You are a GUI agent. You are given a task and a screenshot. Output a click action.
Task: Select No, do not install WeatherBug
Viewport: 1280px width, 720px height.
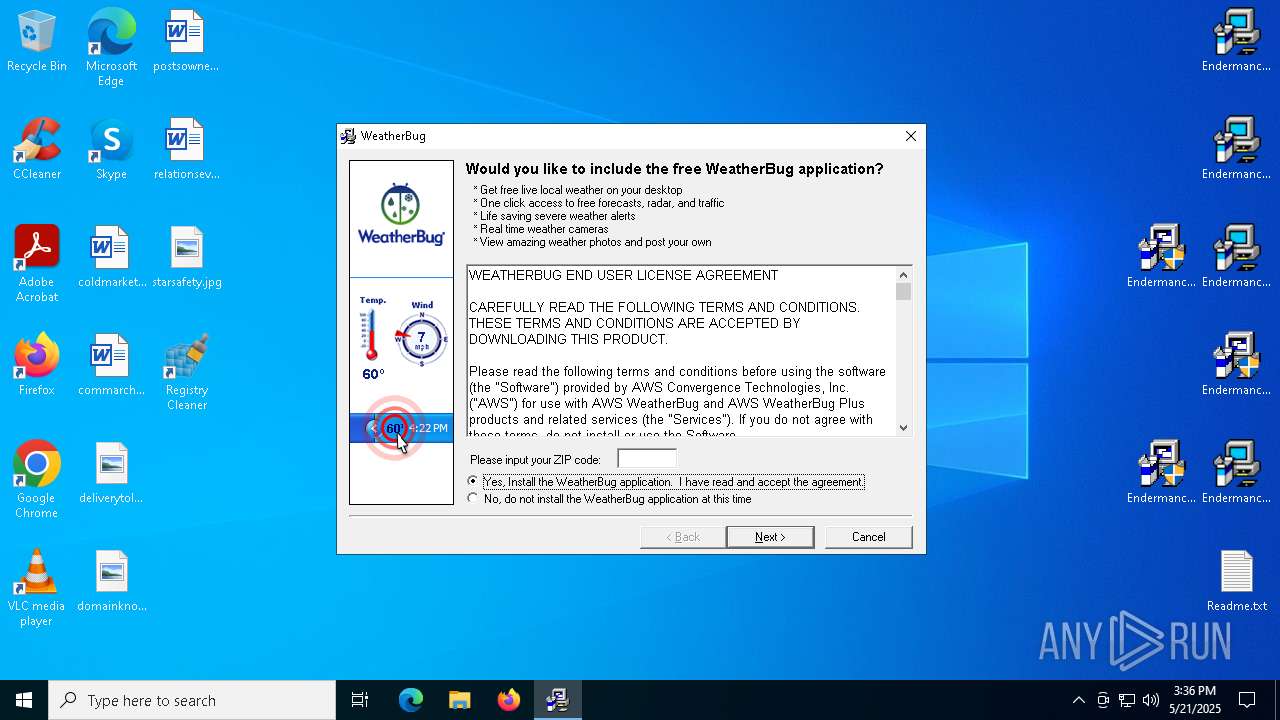coord(610,499)
